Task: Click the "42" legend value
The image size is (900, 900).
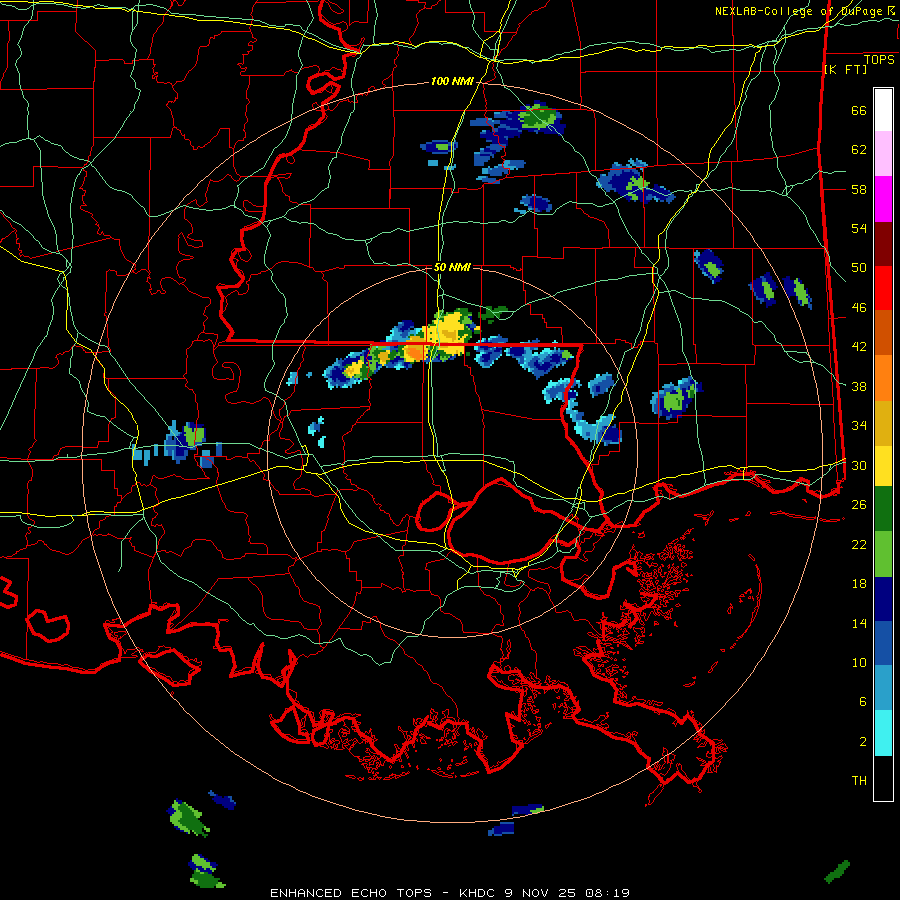Action: coord(859,347)
